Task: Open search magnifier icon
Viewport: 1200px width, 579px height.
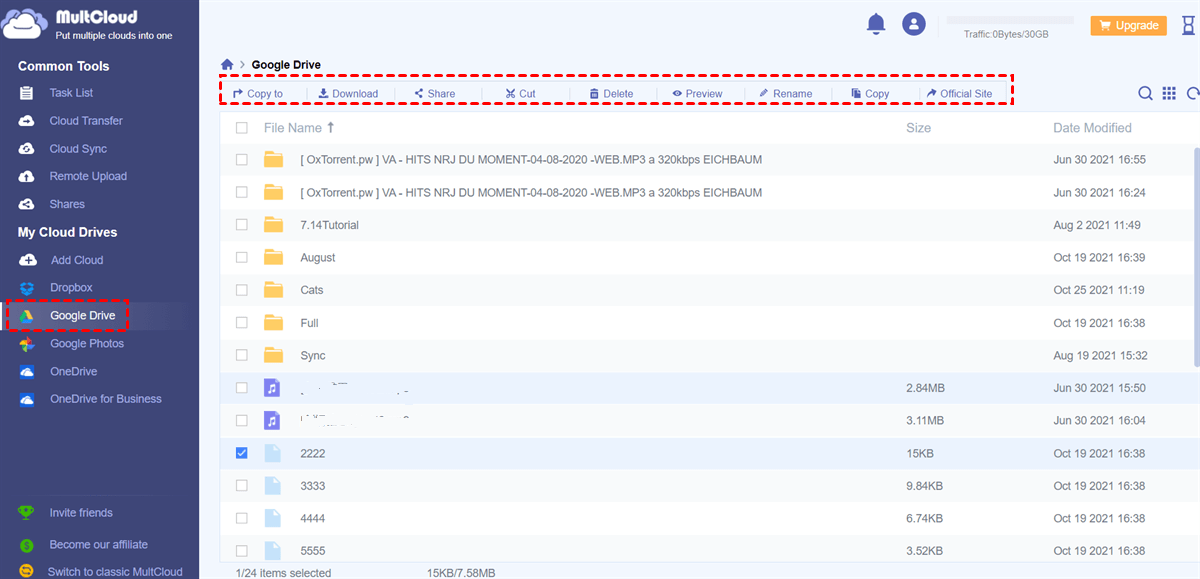Action: click(1146, 94)
